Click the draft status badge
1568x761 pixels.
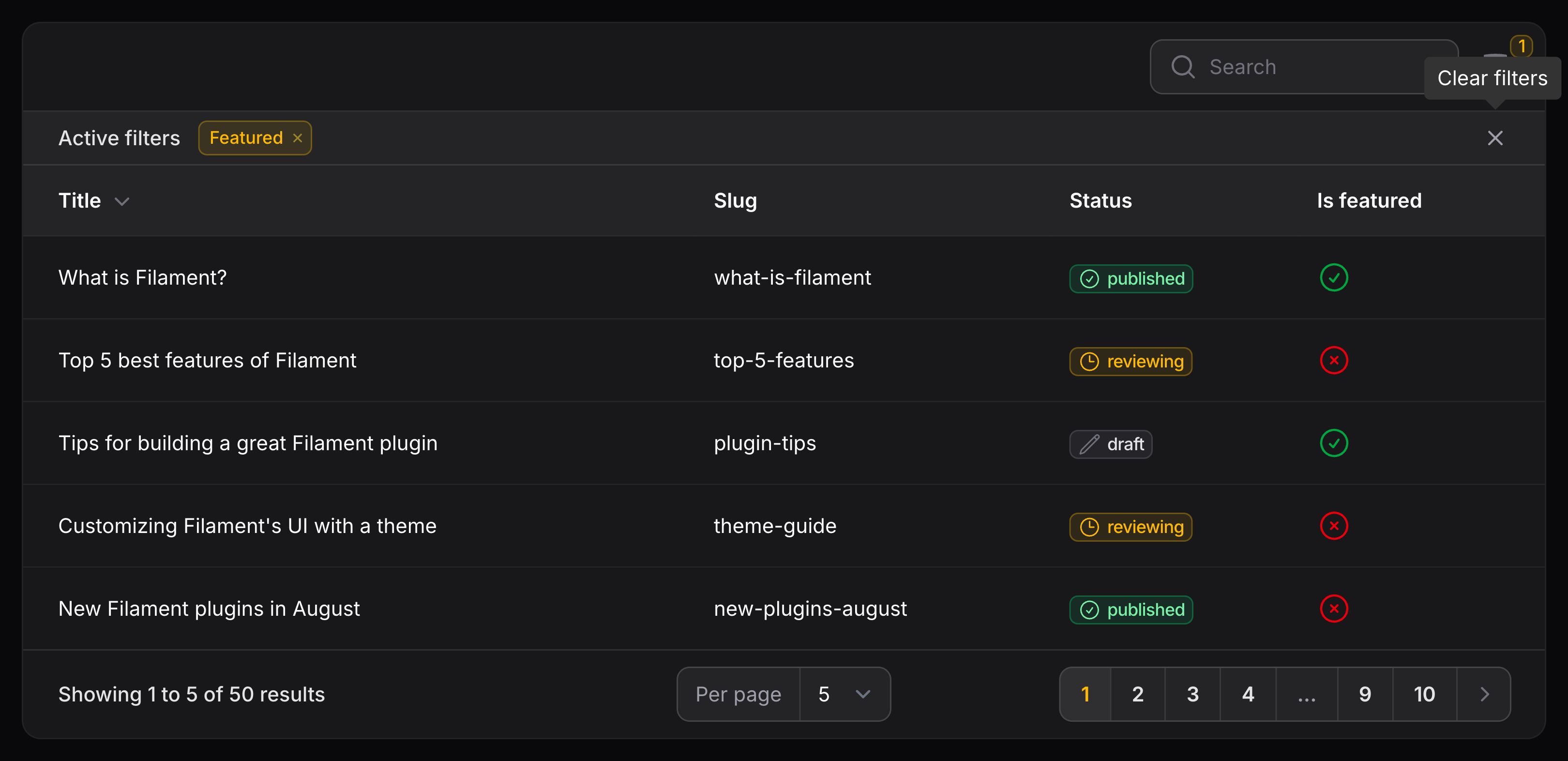pyautogui.click(x=1110, y=444)
